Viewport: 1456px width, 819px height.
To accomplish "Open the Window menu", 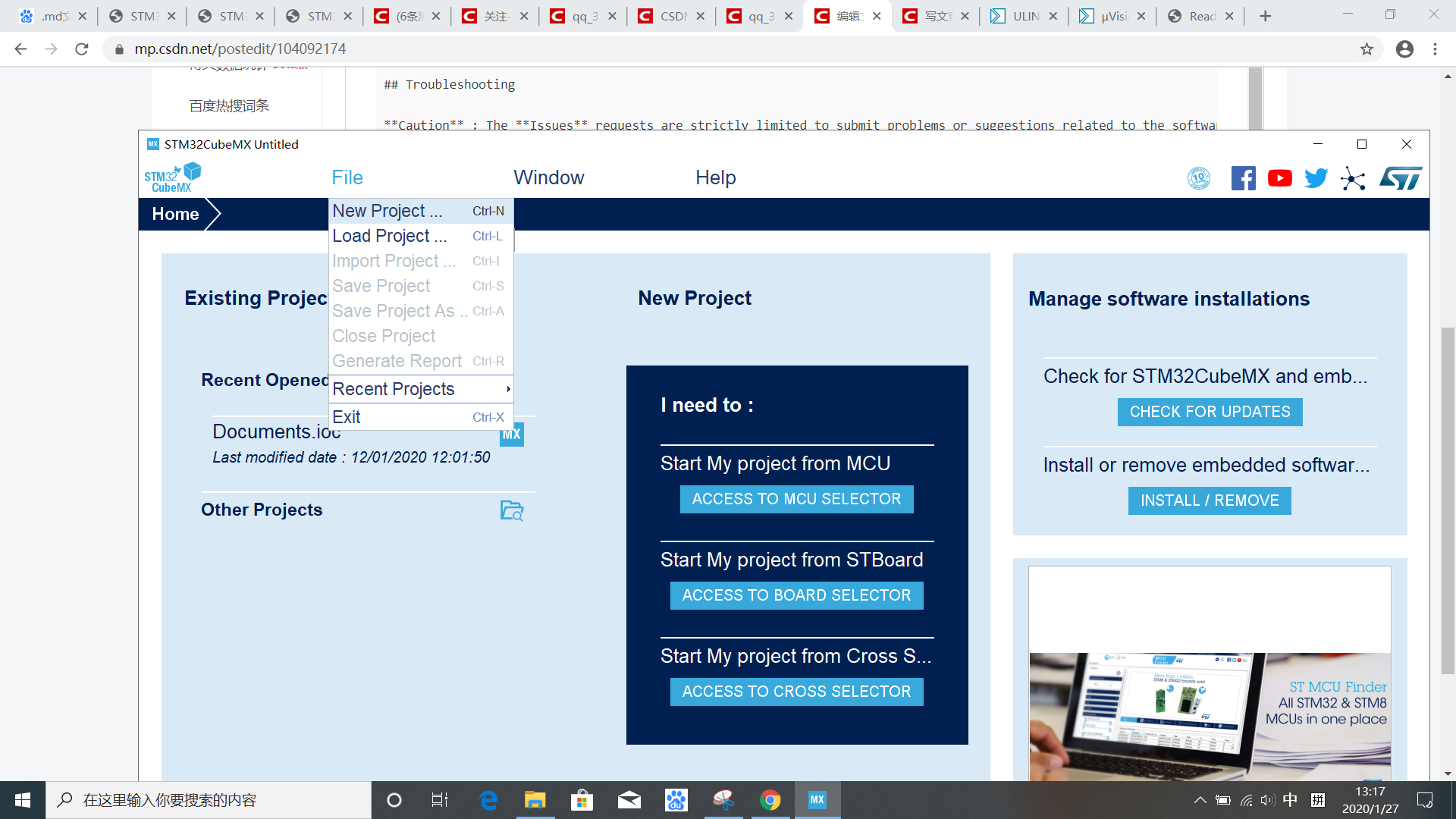I will point(548,177).
